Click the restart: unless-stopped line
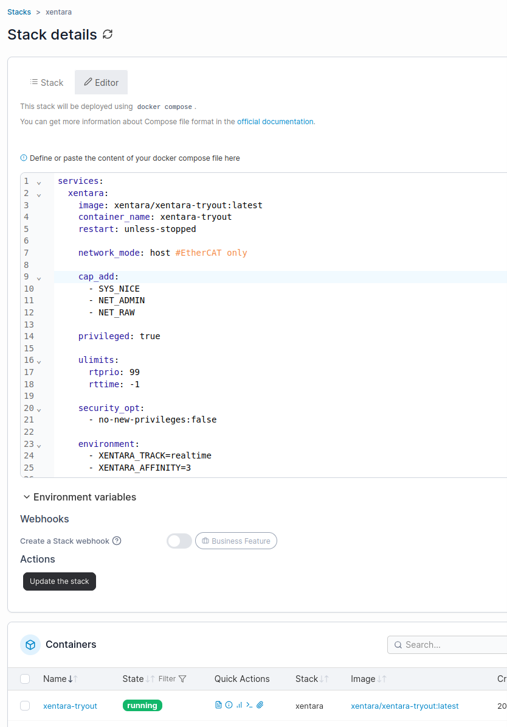Image resolution: width=507 pixels, height=727 pixels. tap(137, 229)
